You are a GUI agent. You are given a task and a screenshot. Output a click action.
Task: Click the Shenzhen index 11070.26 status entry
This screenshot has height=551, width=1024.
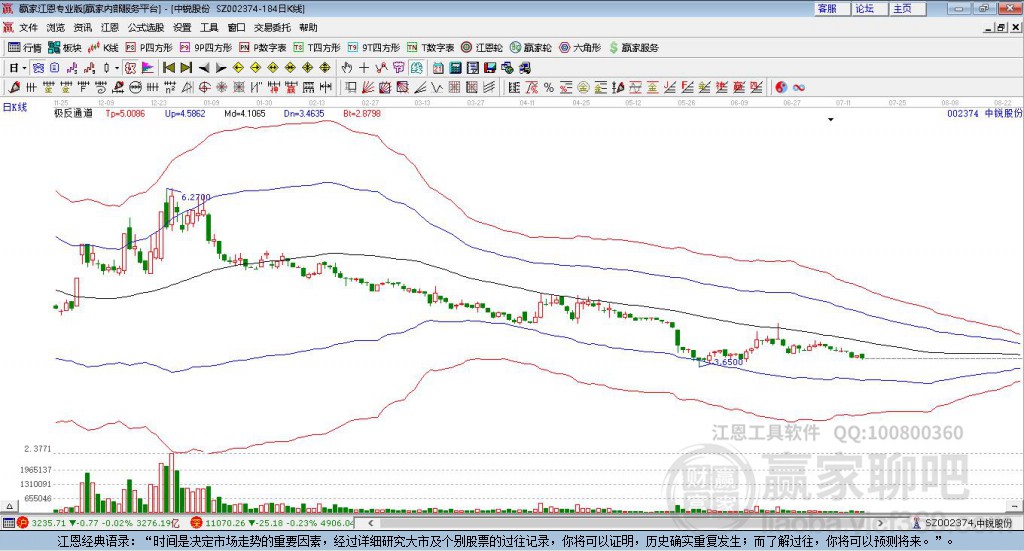click(272, 523)
